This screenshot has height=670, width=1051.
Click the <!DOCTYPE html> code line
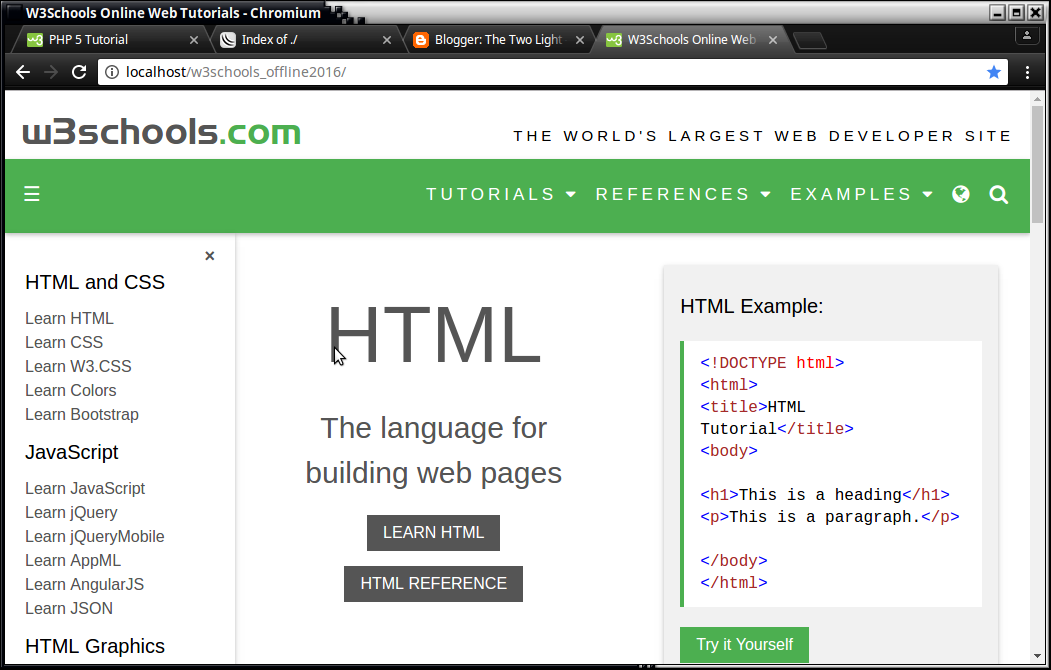(x=772, y=363)
